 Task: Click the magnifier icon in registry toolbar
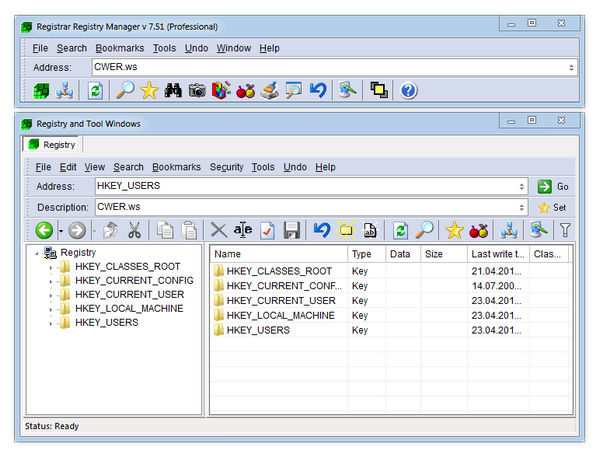[x=424, y=230]
